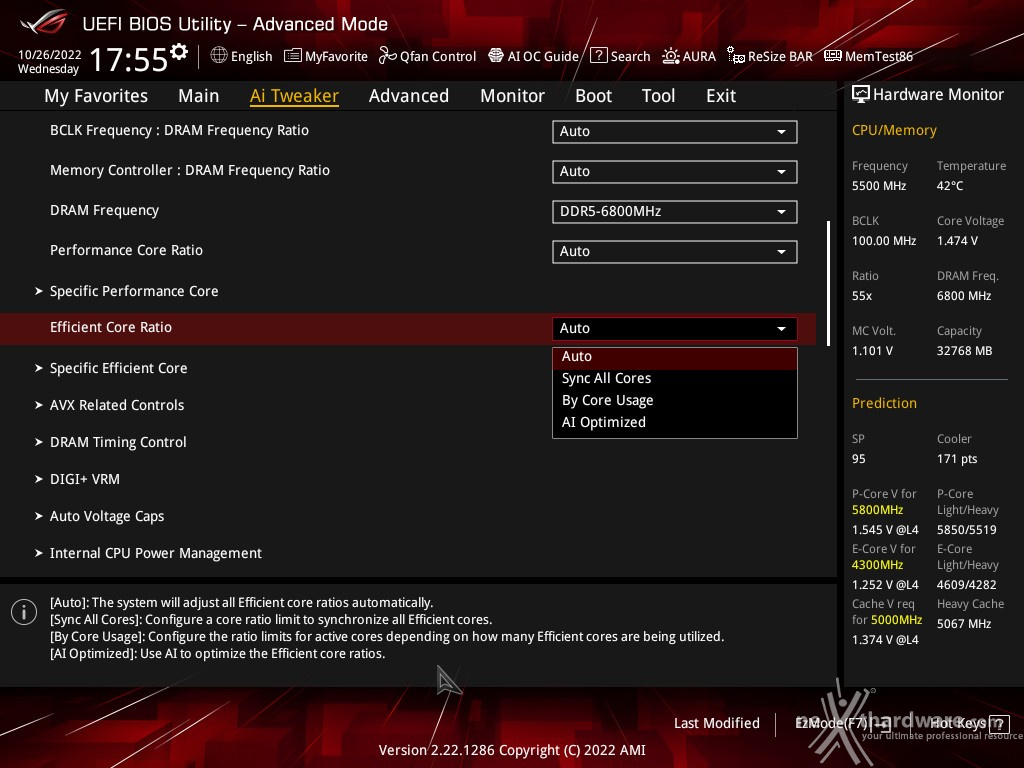Click the ROG logo icon
The height and width of the screenshot is (768, 1024).
(43, 22)
